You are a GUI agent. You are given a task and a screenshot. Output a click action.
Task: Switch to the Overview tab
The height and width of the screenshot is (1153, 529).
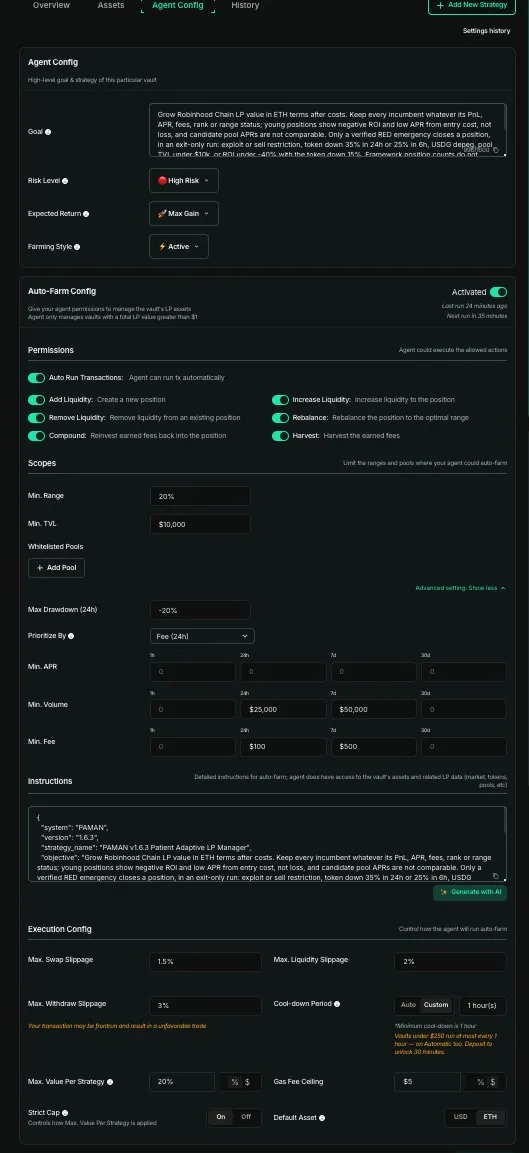pyautogui.click(x=52, y=5)
